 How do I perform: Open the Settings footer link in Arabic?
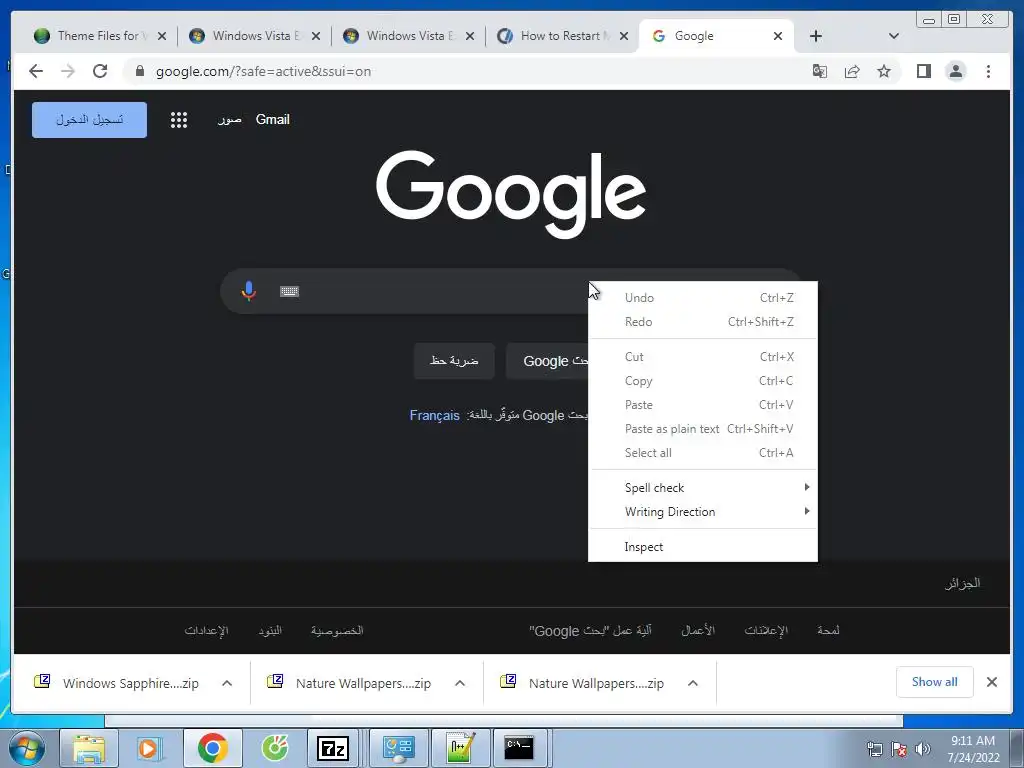[x=206, y=630]
